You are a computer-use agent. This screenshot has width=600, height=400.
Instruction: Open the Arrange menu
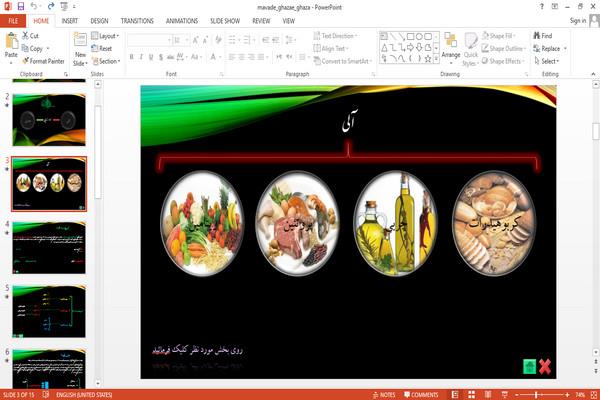pos(451,49)
